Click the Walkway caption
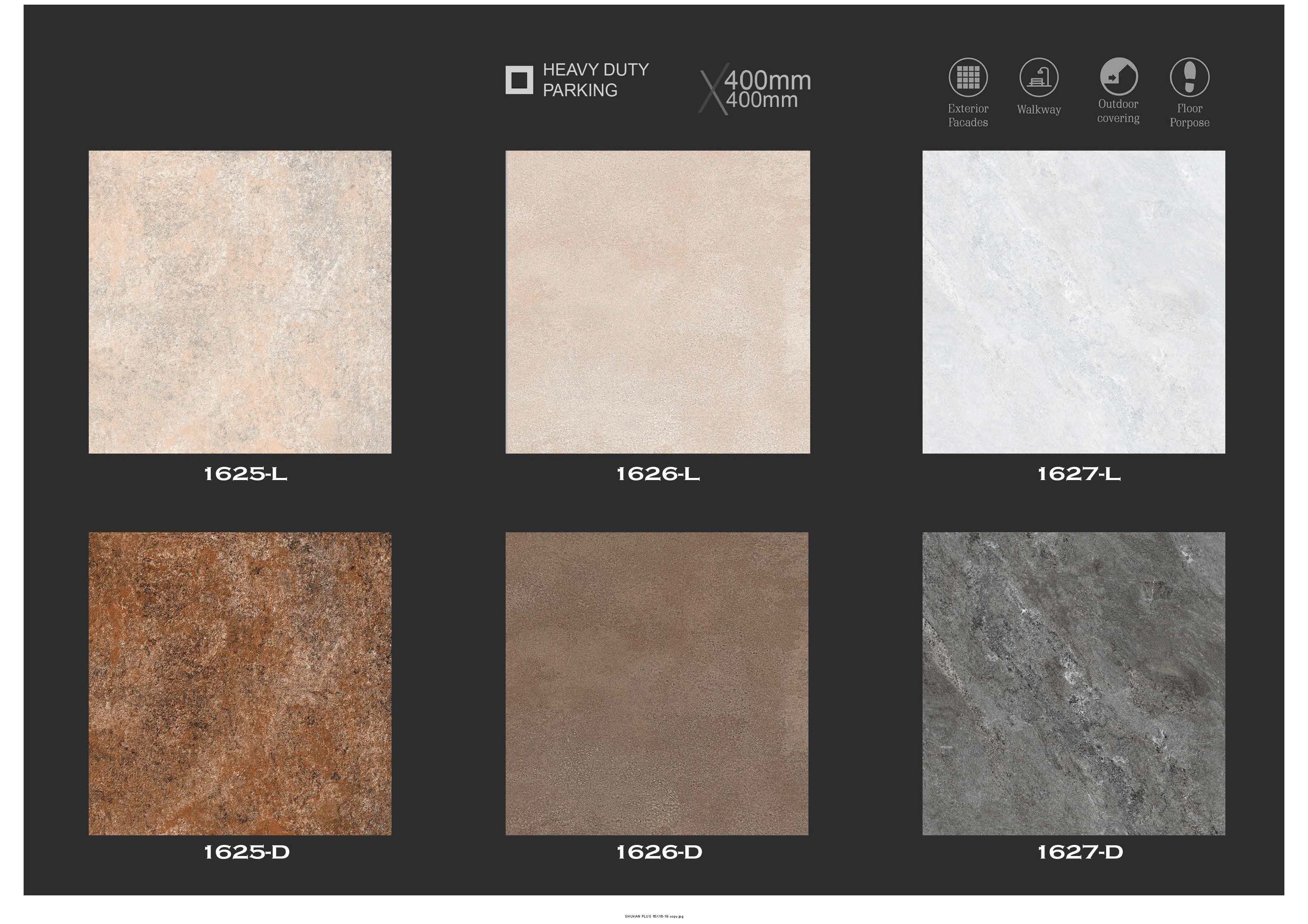The width and height of the screenshot is (1308, 924). tap(1039, 109)
